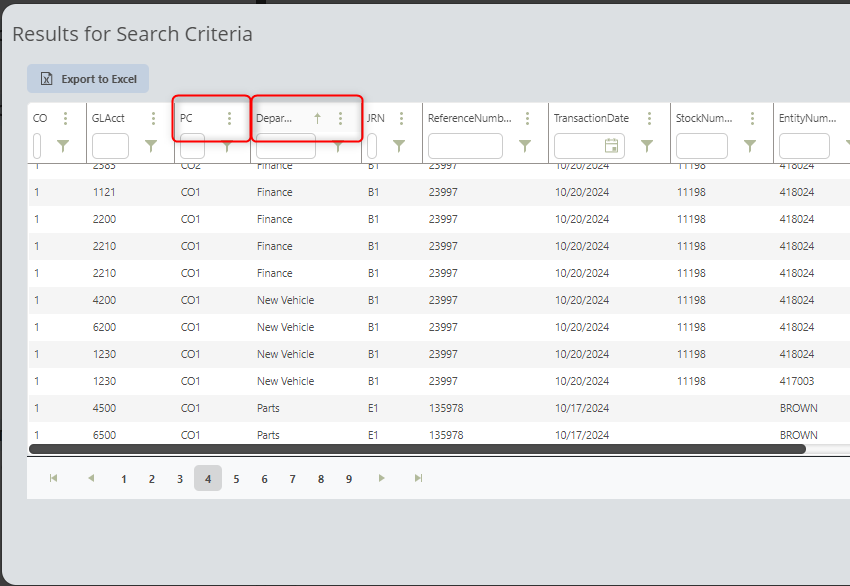This screenshot has height=586, width=850.
Task: Click the GLAcct cell 6200
Action: 104,327
